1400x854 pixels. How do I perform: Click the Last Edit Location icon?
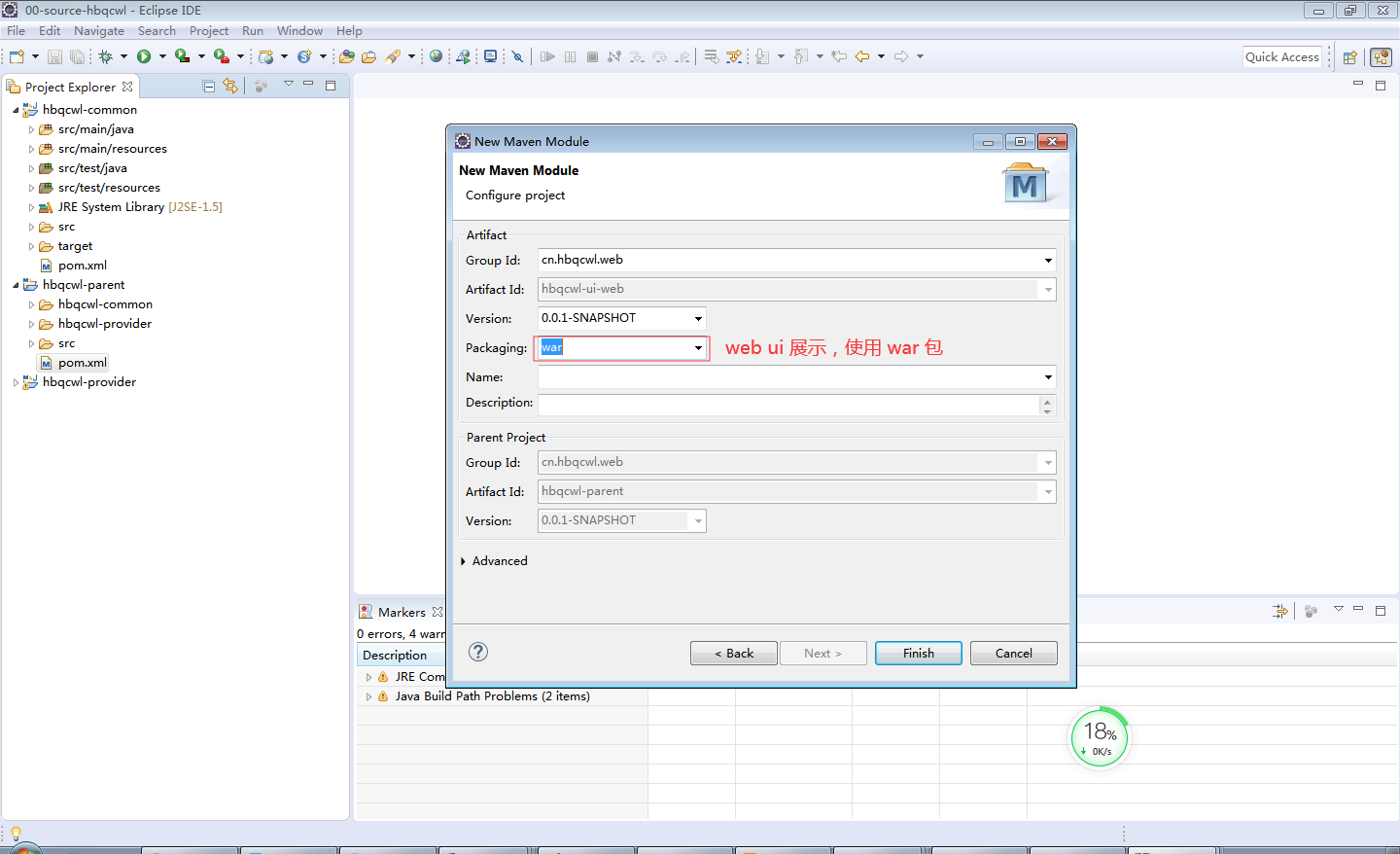[839, 56]
